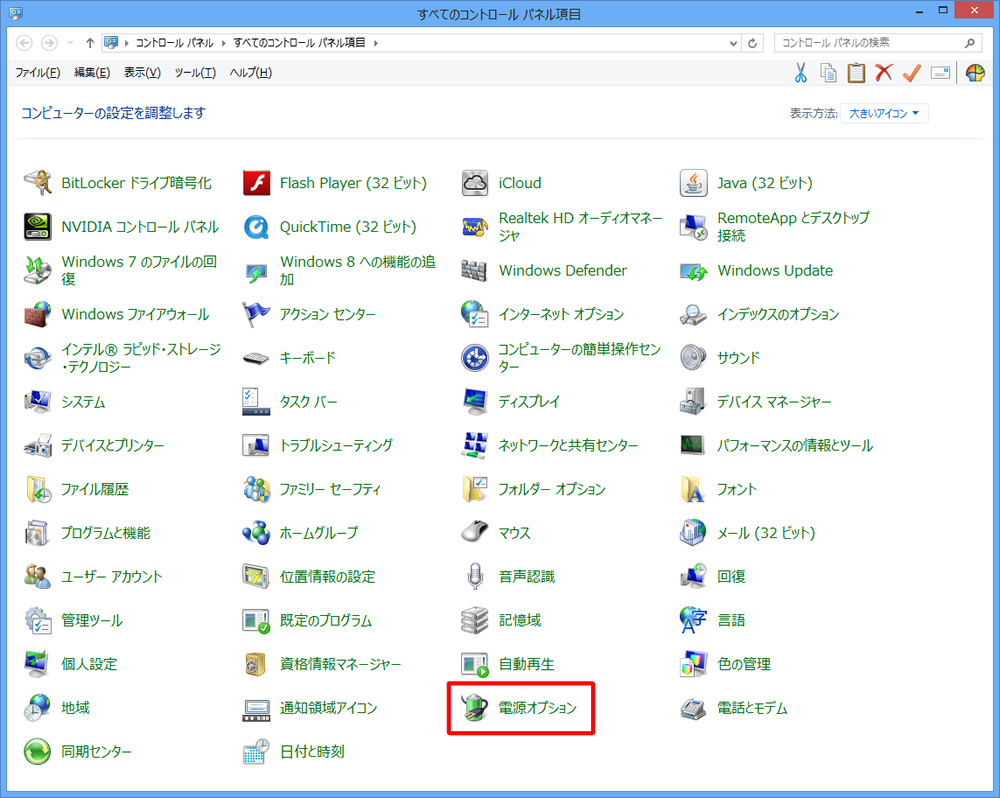Expand the 大きいアイコン view dropdown
1000x798 pixels.
click(884, 114)
